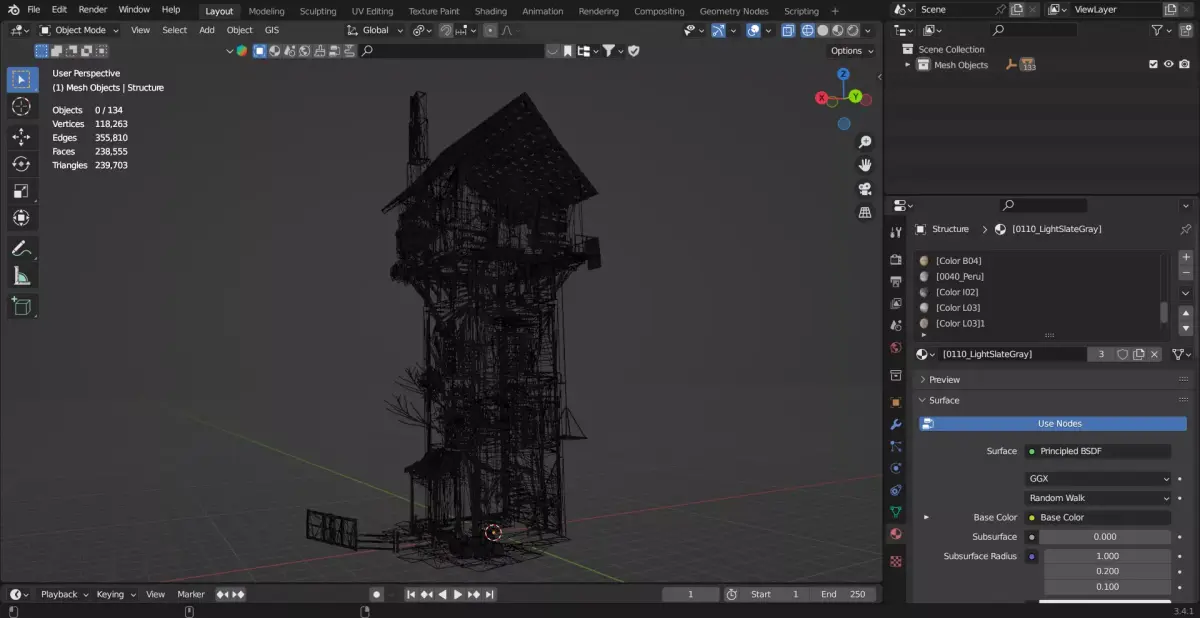Image resolution: width=1200 pixels, height=618 pixels.
Task: Activate the Rotate tool
Action: [x=21, y=163]
